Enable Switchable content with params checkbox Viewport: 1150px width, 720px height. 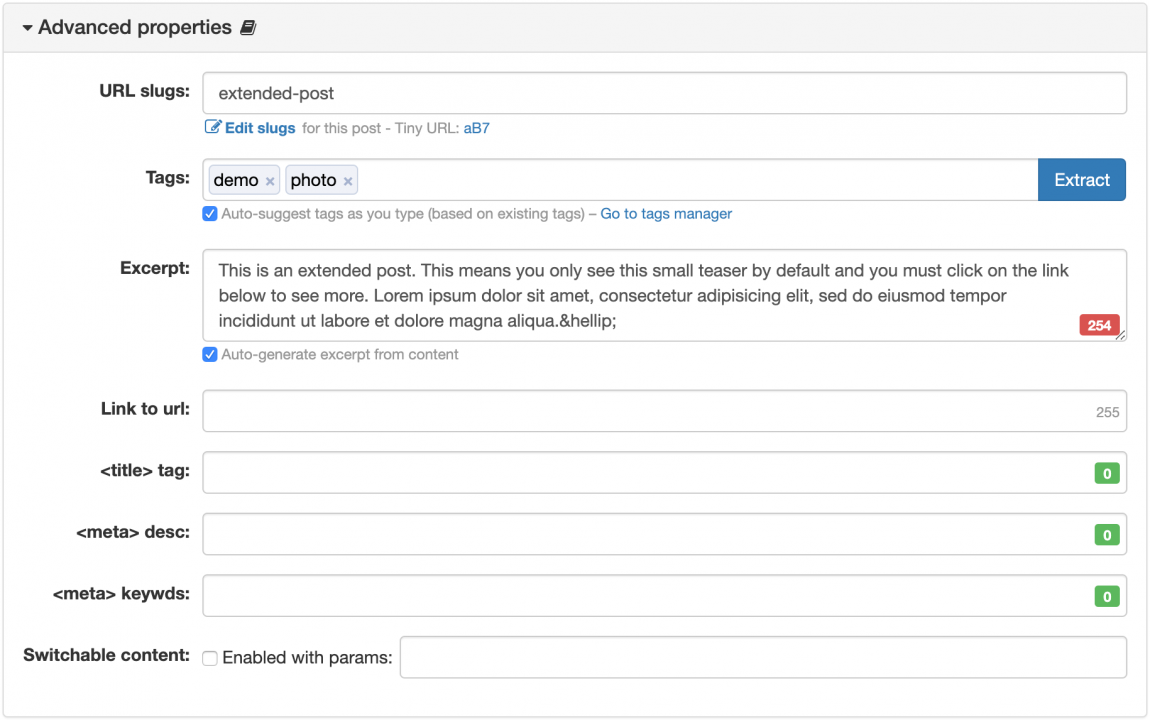coord(210,658)
